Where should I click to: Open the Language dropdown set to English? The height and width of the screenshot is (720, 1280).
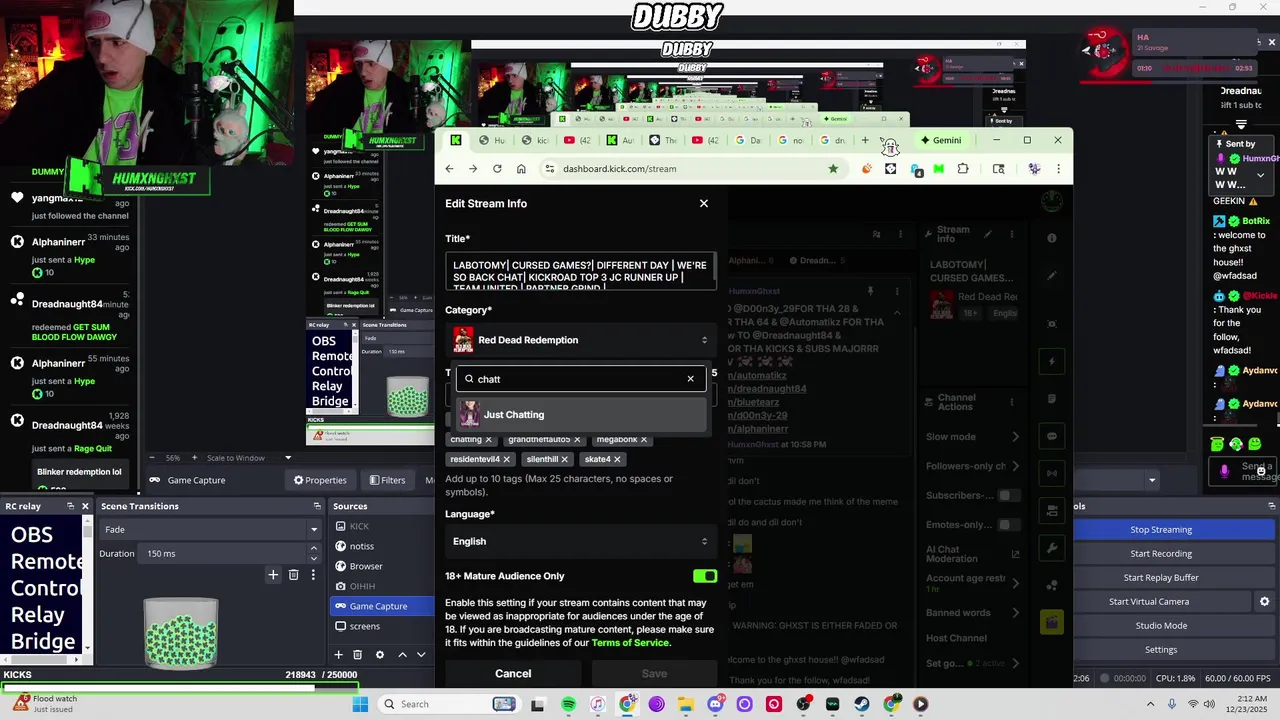[x=581, y=541]
